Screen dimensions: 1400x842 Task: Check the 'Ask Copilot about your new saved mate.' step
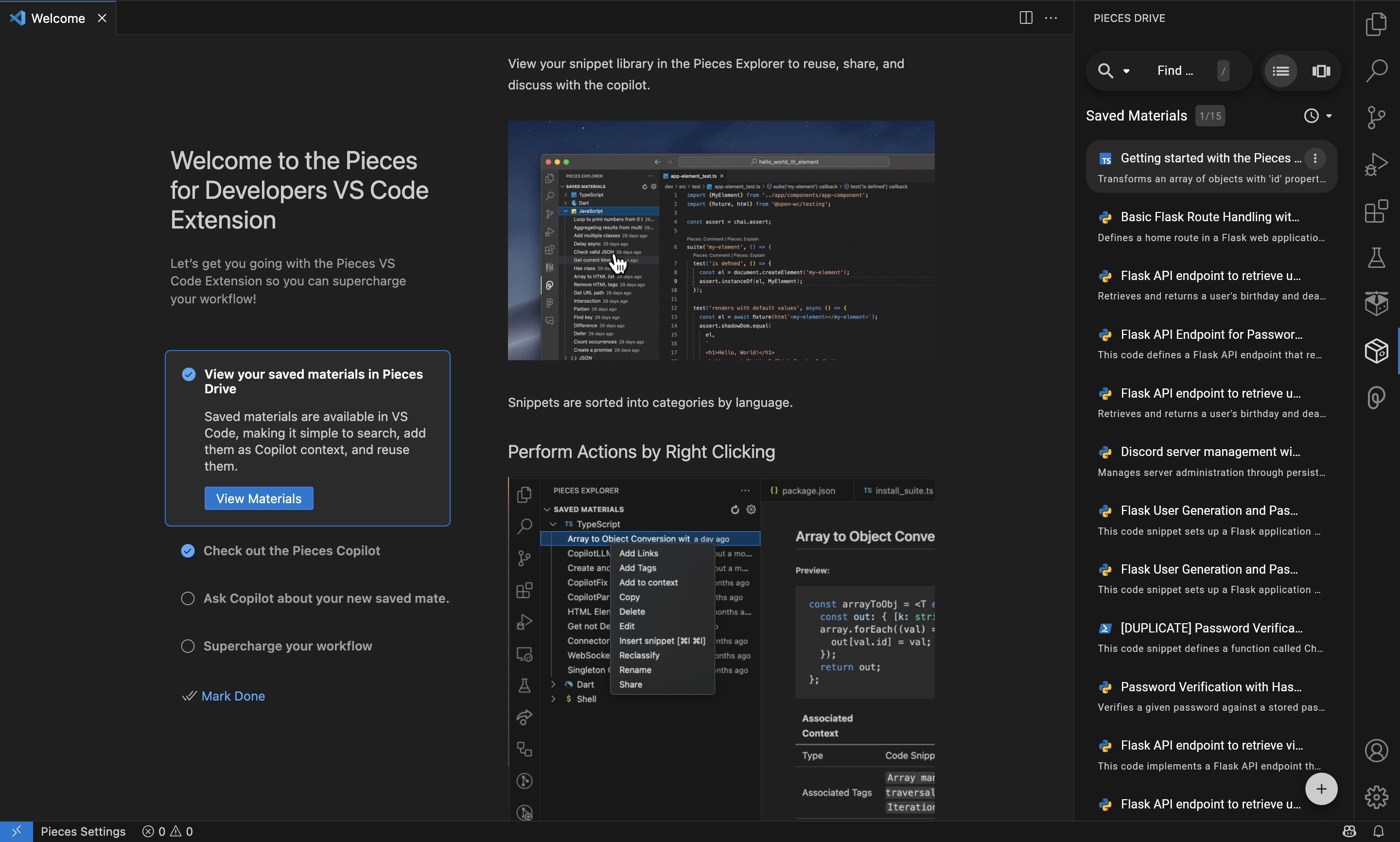[188, 598]
